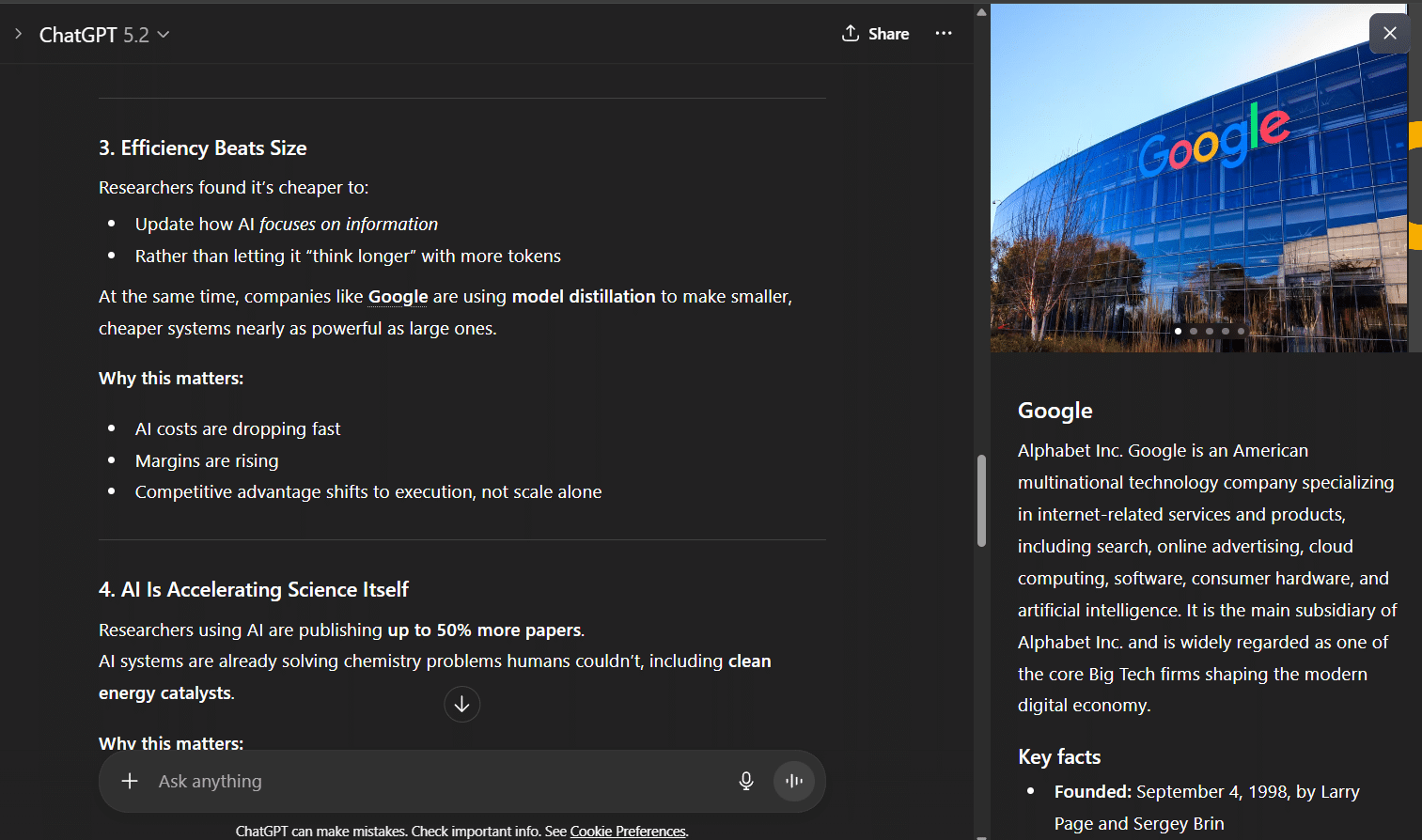Click the Share button
1422x840 pixels.
[875, 34]
